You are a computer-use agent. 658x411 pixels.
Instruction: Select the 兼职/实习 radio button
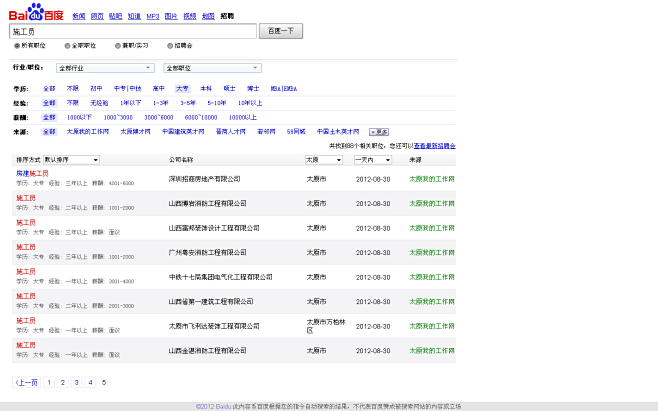[118, 46]
